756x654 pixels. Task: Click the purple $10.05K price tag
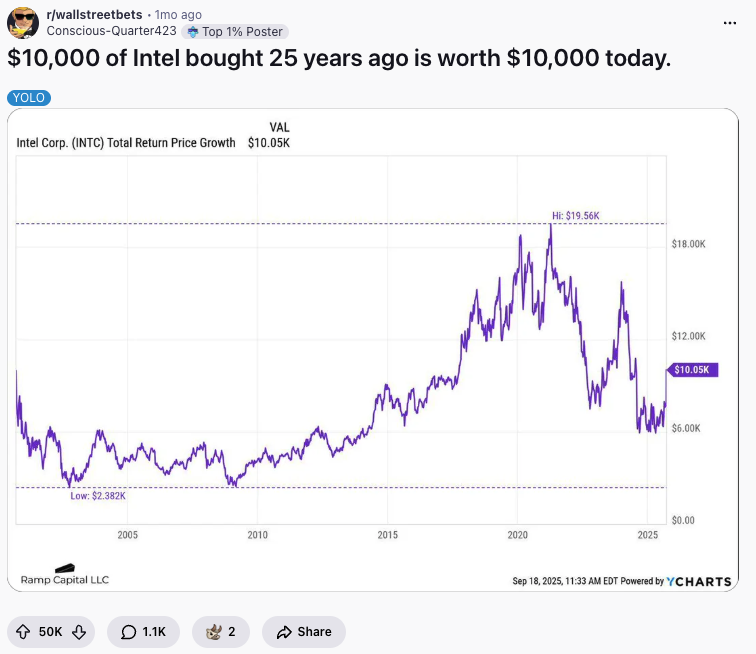coord(693,370)
